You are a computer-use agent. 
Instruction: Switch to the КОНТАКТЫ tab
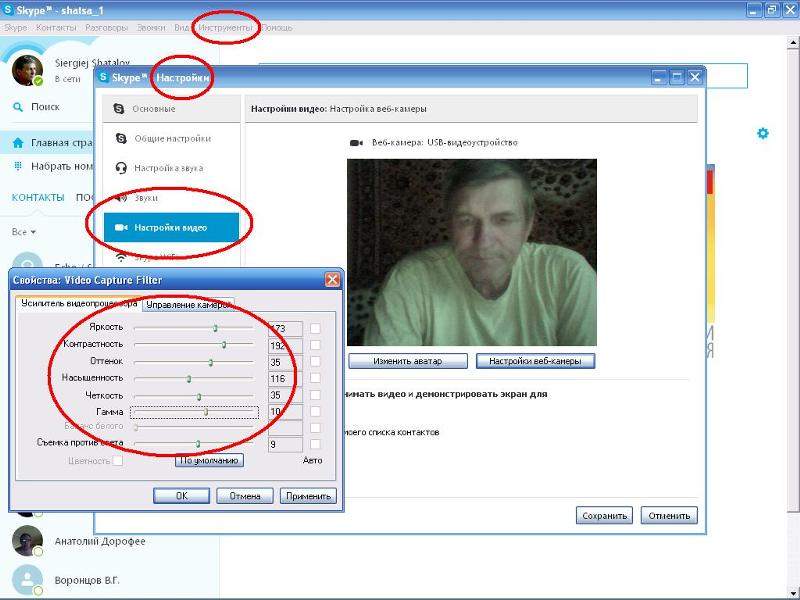point(38,197)
